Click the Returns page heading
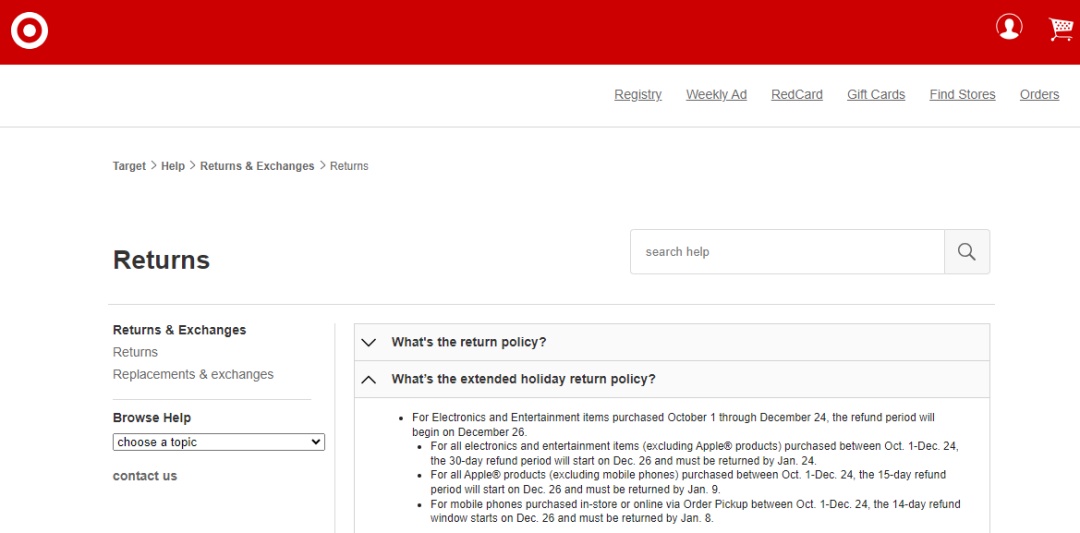 click(x=161, y=260)
